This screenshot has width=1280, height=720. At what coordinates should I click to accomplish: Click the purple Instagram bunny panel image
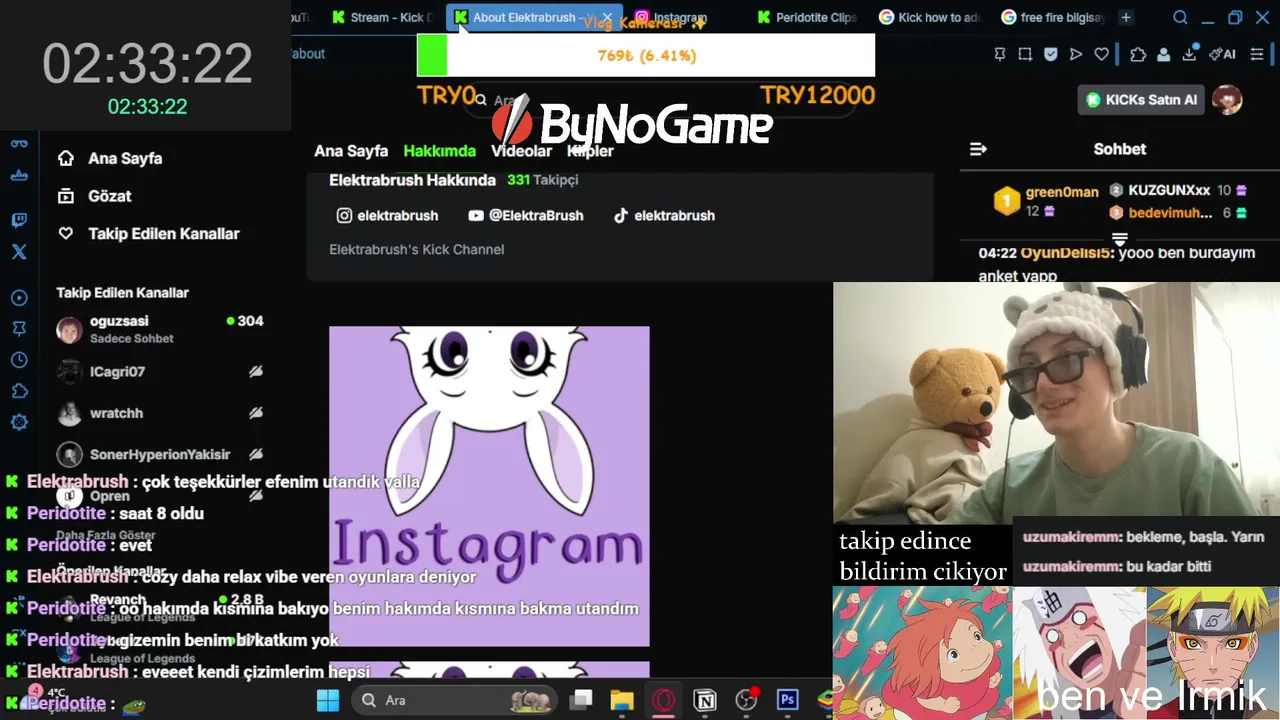click(489, 486)
